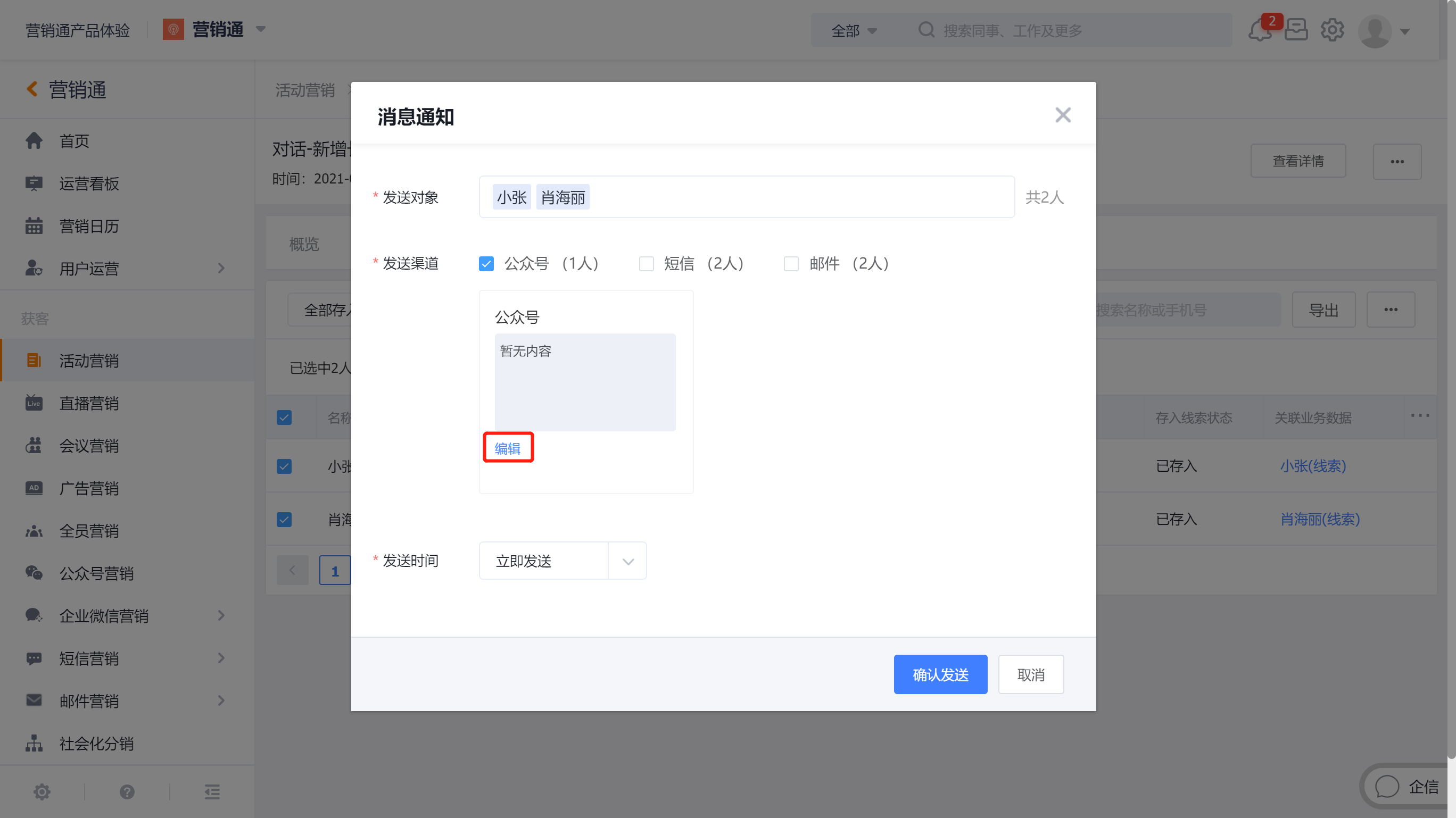This screenshot has height=818, width=1456.
Task: Click the 营销通 red app logo
Action: [173, 29]
